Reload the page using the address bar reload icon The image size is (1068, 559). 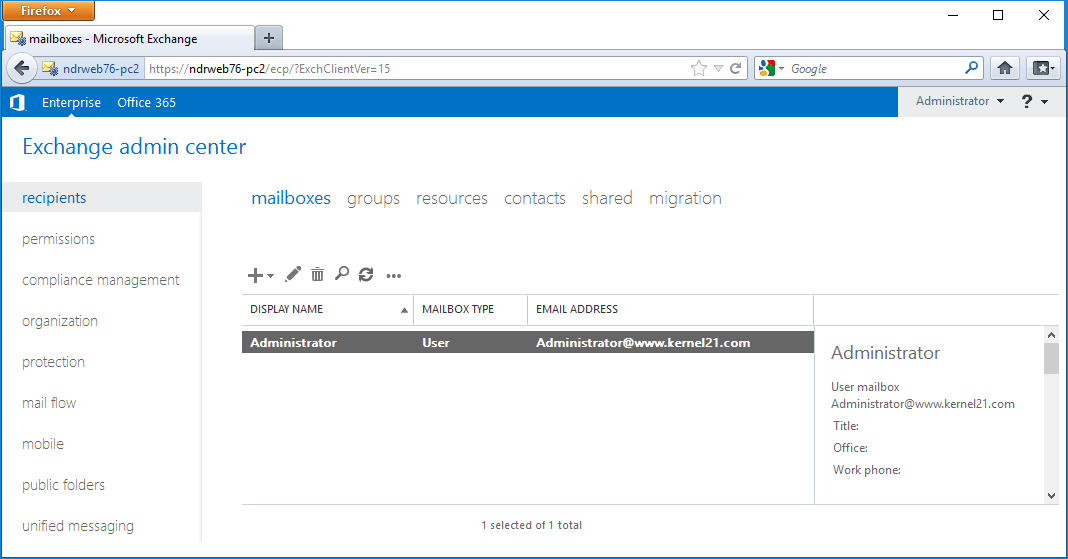pyautogui.click(x=736, y=68)
